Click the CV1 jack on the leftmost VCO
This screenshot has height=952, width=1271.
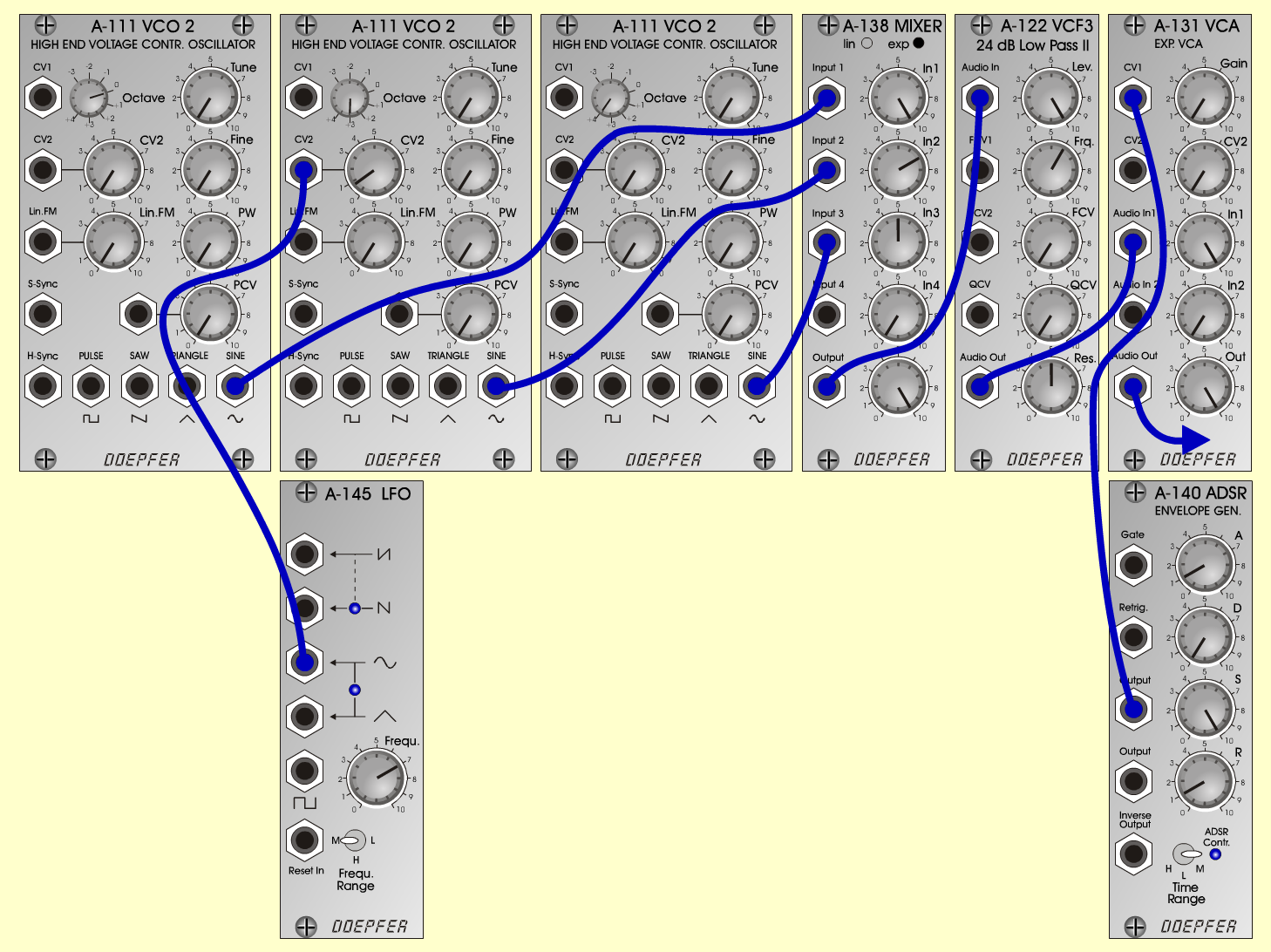(43, 98)
